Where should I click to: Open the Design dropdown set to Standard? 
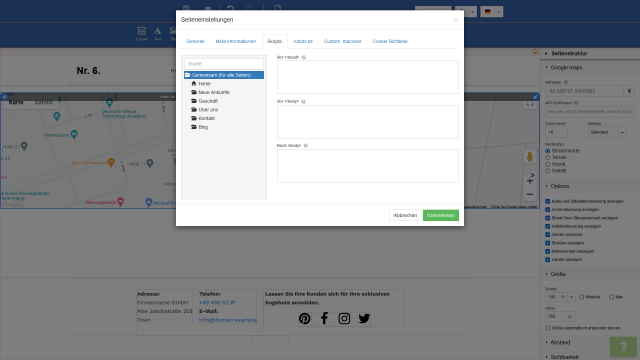tap(607, 132)
